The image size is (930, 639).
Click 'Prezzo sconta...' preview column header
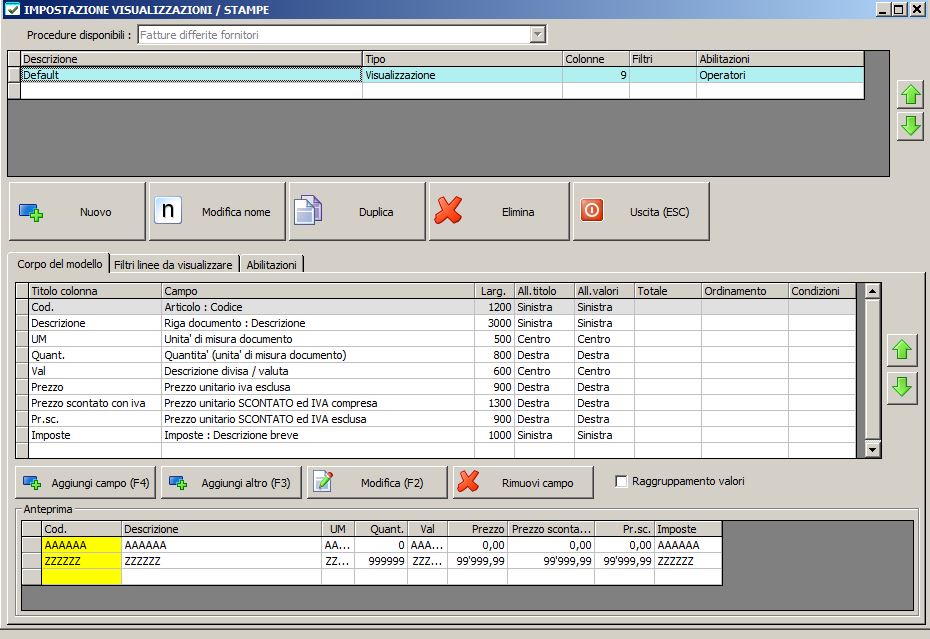[x=551, y=529]
